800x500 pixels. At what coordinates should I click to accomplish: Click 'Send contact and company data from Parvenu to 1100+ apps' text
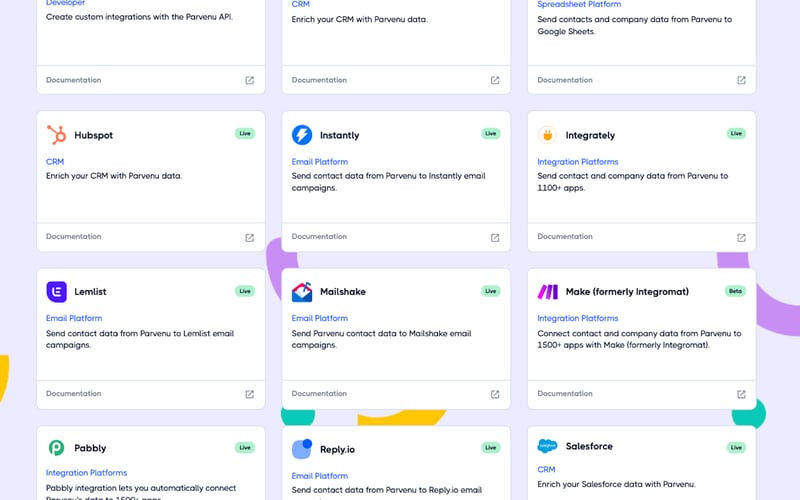(x=633, y=182)
